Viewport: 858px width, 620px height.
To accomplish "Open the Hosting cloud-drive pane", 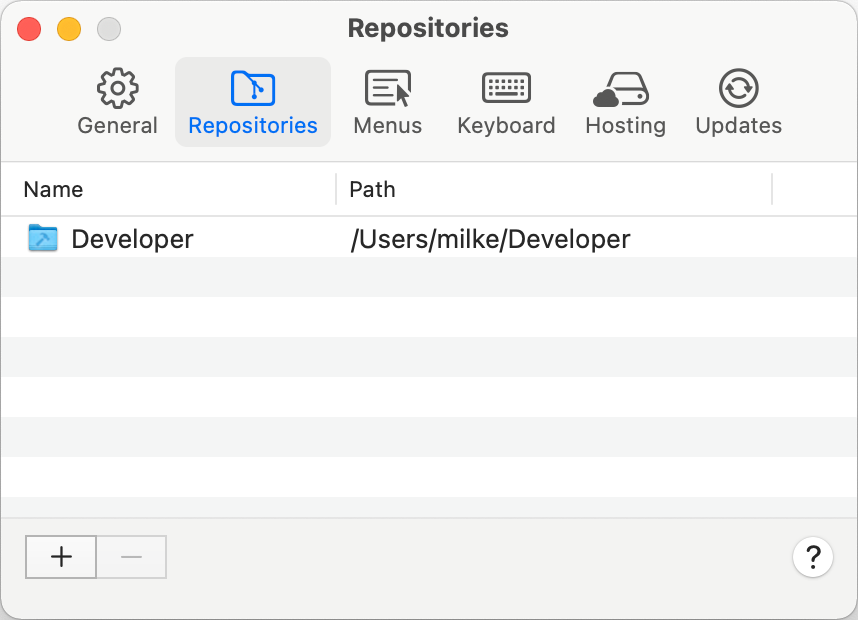I will click(x=625, y=102).
